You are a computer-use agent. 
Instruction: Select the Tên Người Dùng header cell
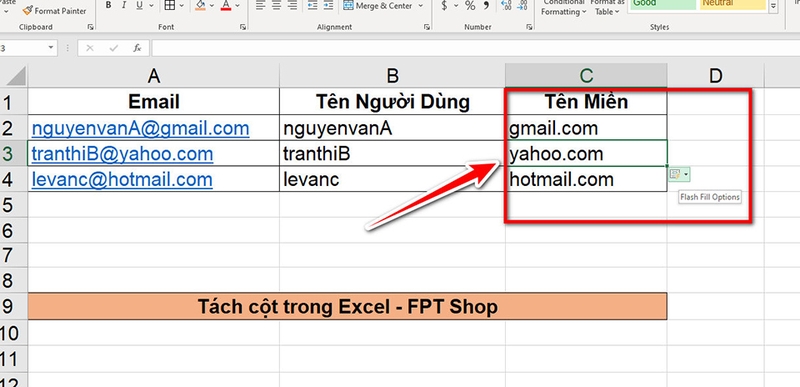tap(392, 102)
